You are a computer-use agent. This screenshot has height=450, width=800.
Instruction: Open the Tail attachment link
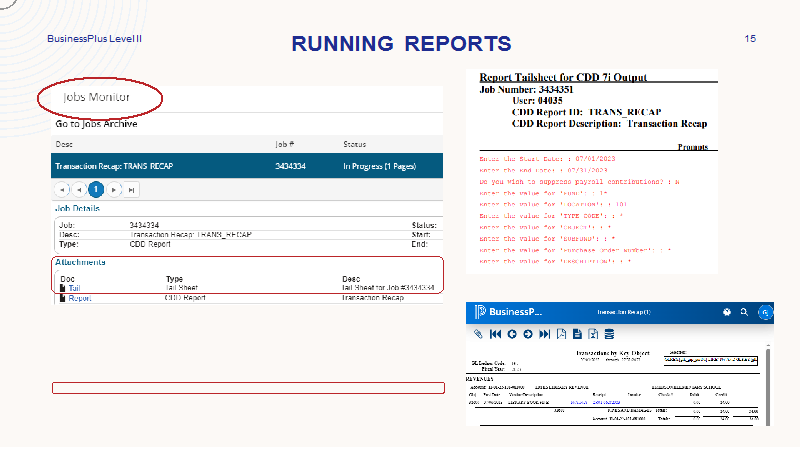tap(74, 288)
